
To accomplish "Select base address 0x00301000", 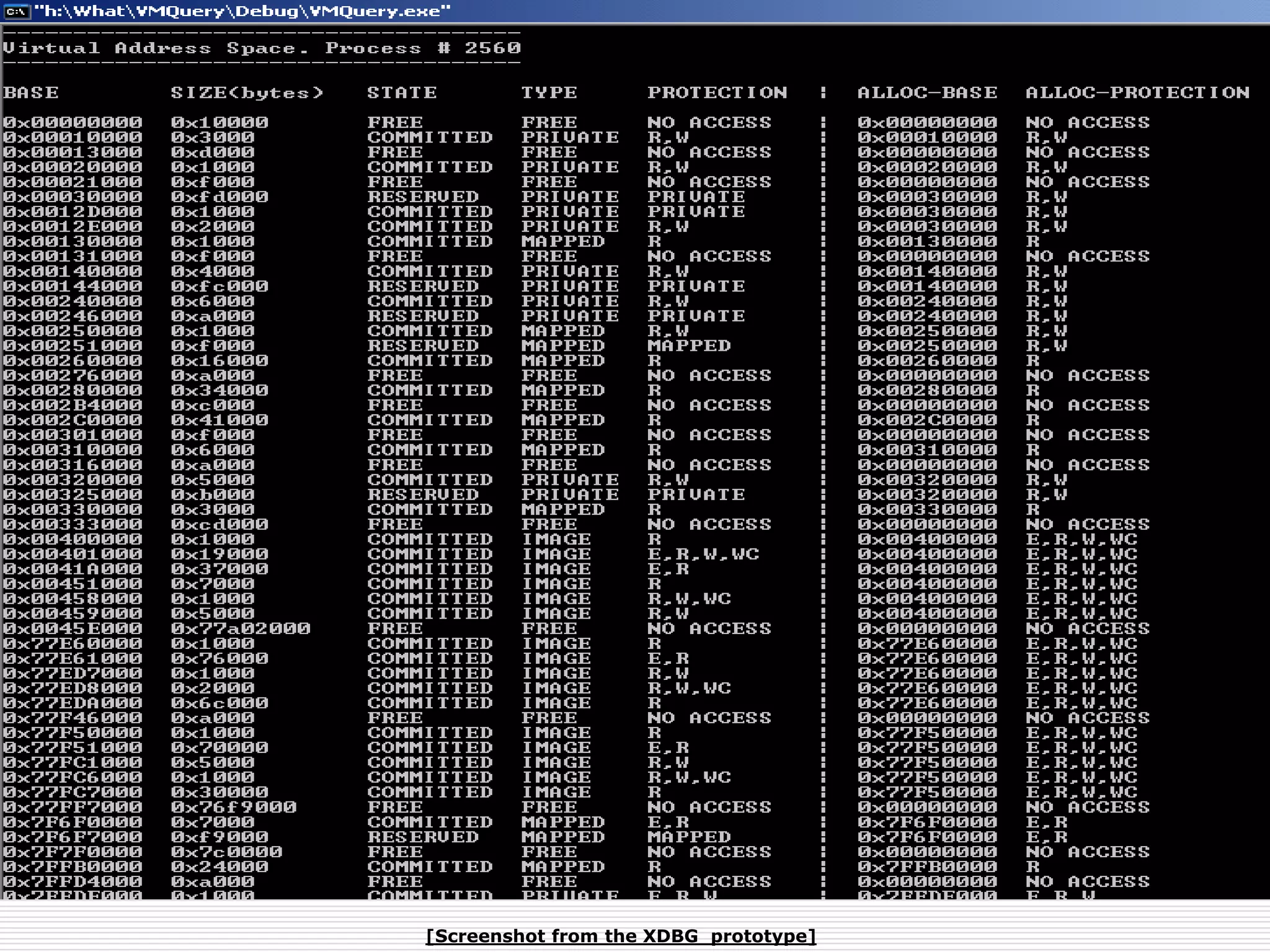I will (73, 435).
